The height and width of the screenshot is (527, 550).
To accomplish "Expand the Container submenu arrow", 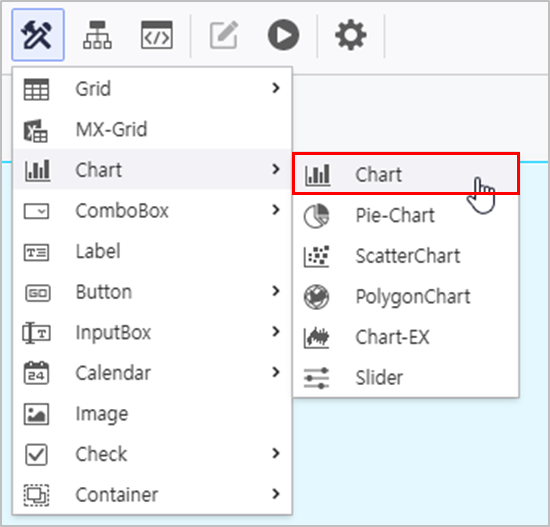I will point(276,494).
